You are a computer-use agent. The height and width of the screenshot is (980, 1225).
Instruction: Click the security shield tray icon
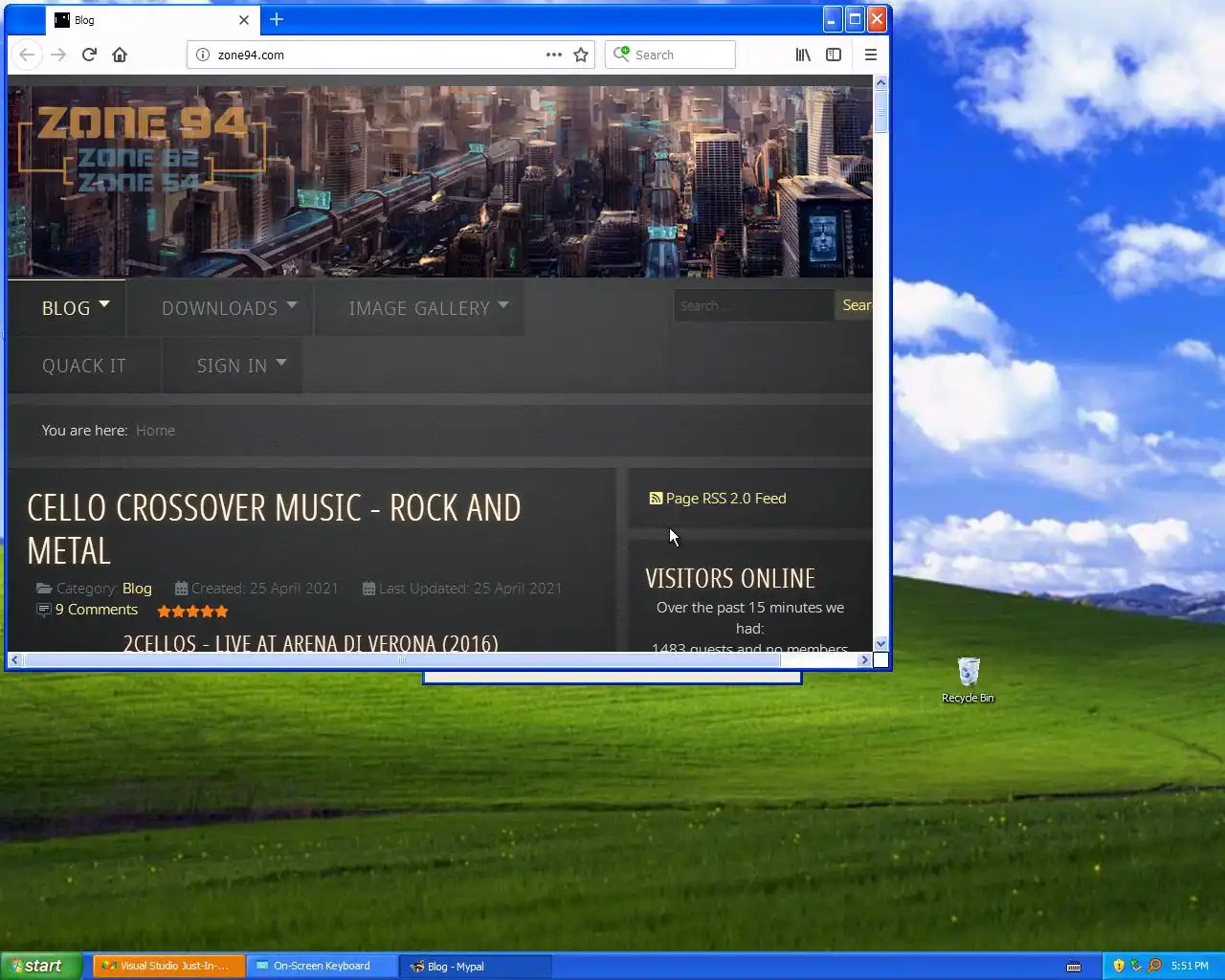pos(1119,966)
